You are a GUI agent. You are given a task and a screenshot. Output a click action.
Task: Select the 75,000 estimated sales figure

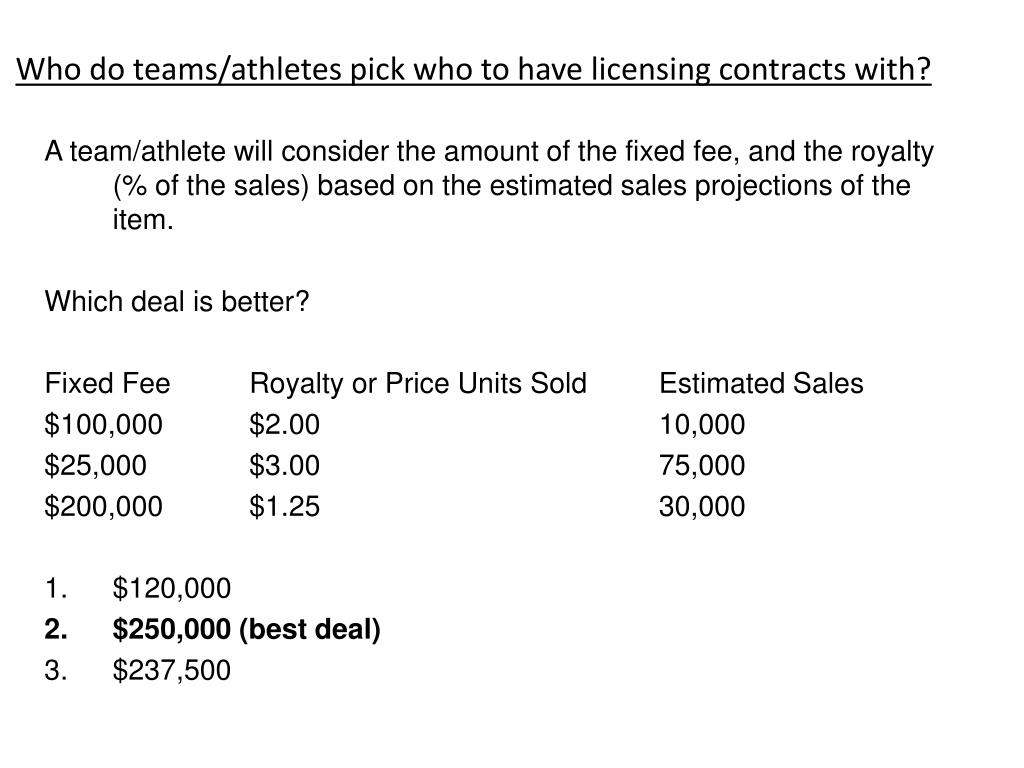(702, 466)
